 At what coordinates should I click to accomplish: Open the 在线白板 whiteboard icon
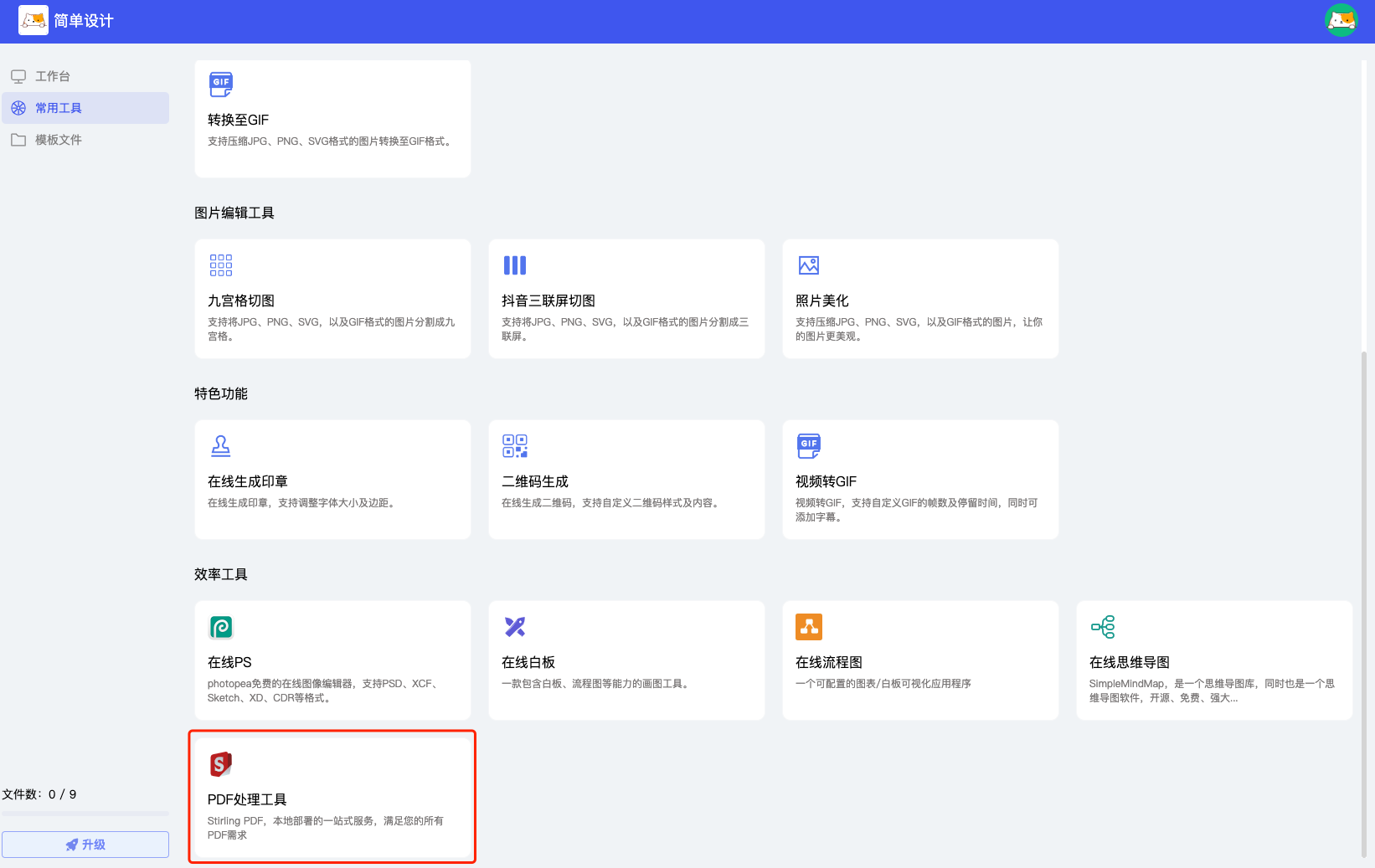[515, 627]
